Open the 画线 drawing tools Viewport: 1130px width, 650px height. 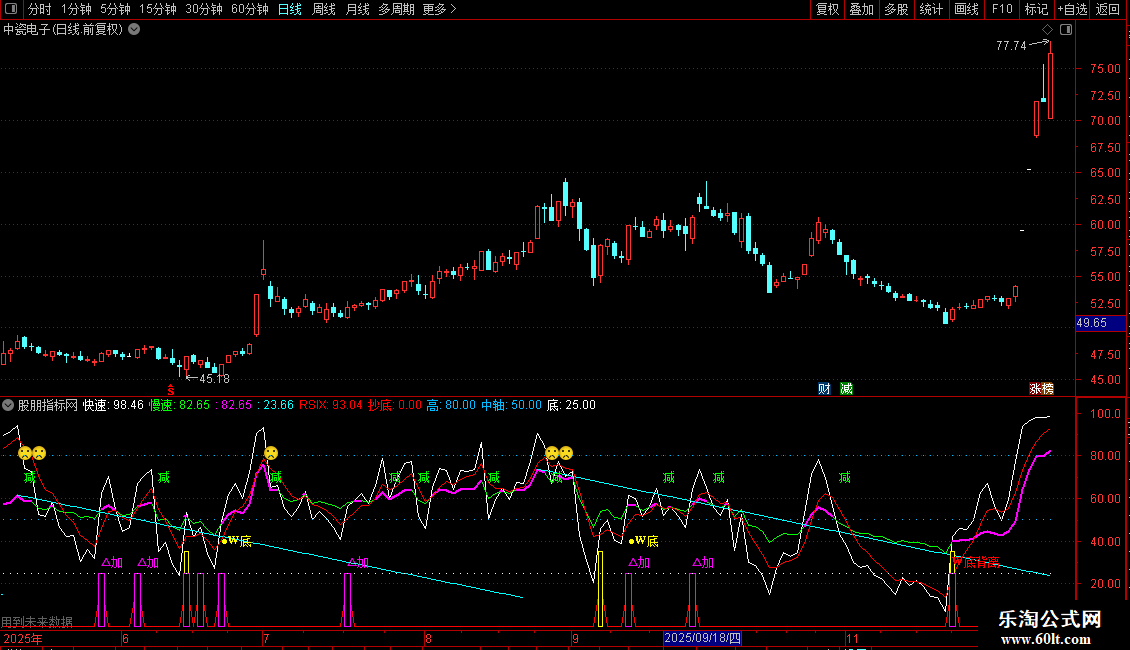coord(966,9)
